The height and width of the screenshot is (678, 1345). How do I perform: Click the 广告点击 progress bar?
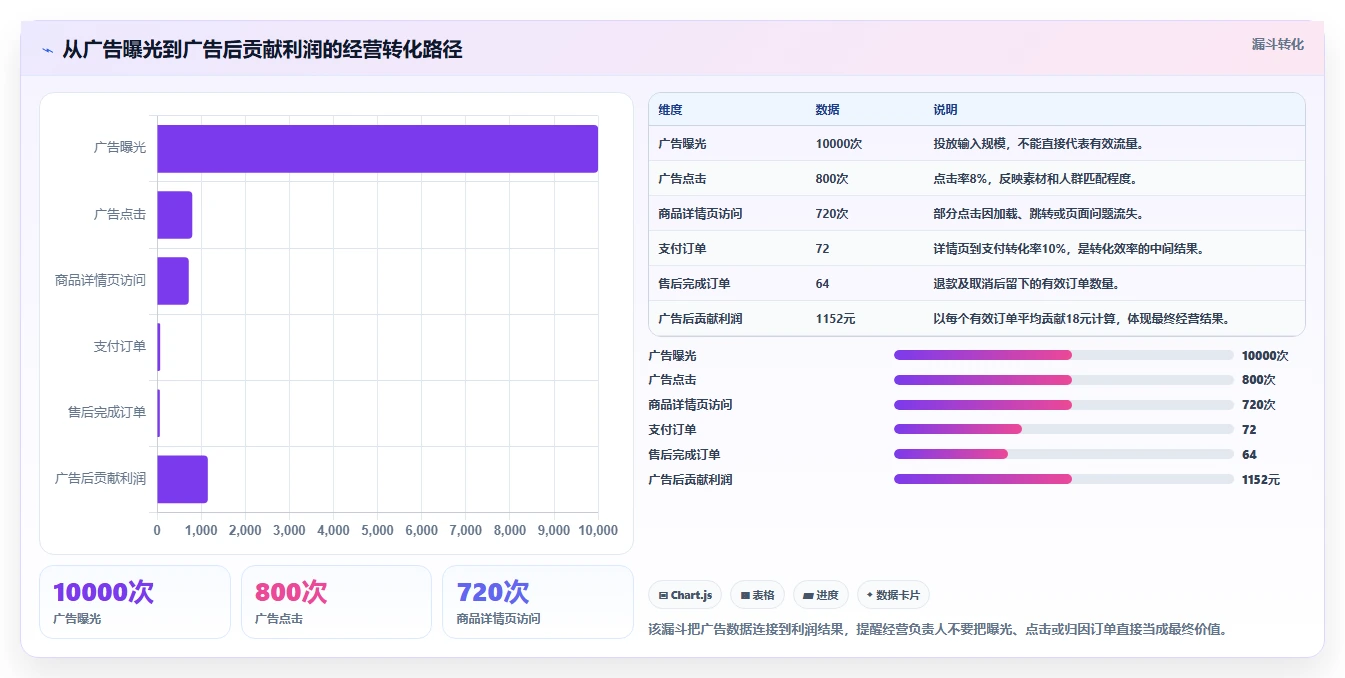(x=1064, y=380)
